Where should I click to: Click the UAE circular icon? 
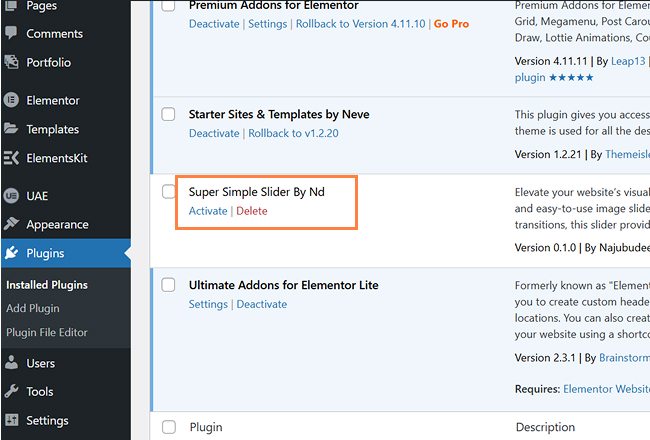pyautogui.click(x=12, y=196)
